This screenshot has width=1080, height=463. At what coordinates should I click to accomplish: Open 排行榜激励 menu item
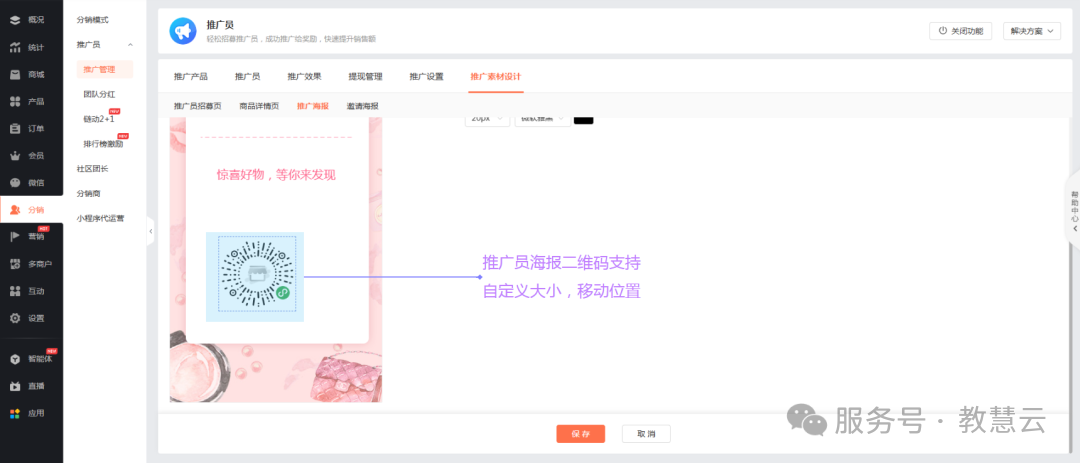pyautogui.click(x=103, y=144)
